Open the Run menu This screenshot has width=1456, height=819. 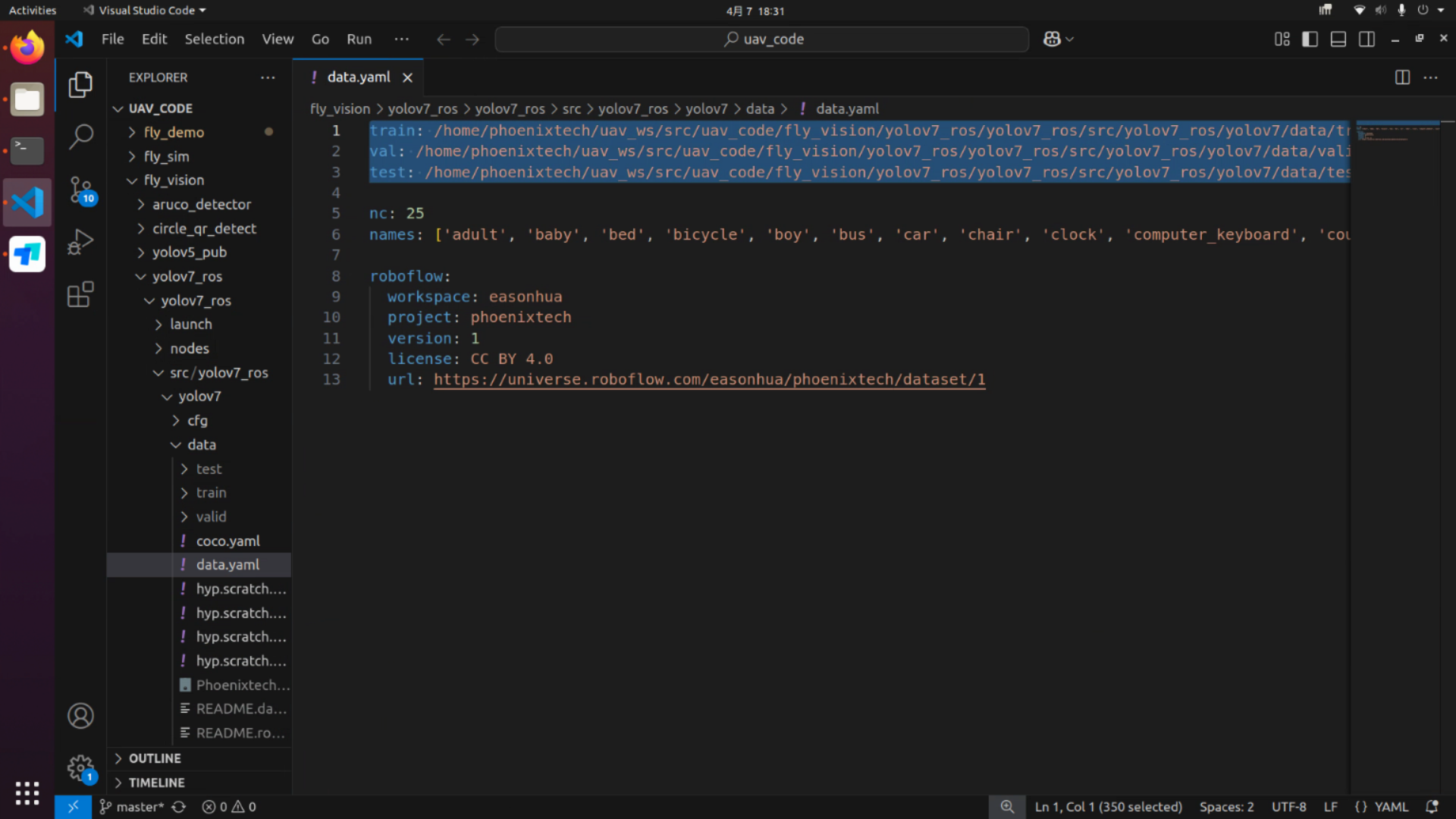[359, 39]
